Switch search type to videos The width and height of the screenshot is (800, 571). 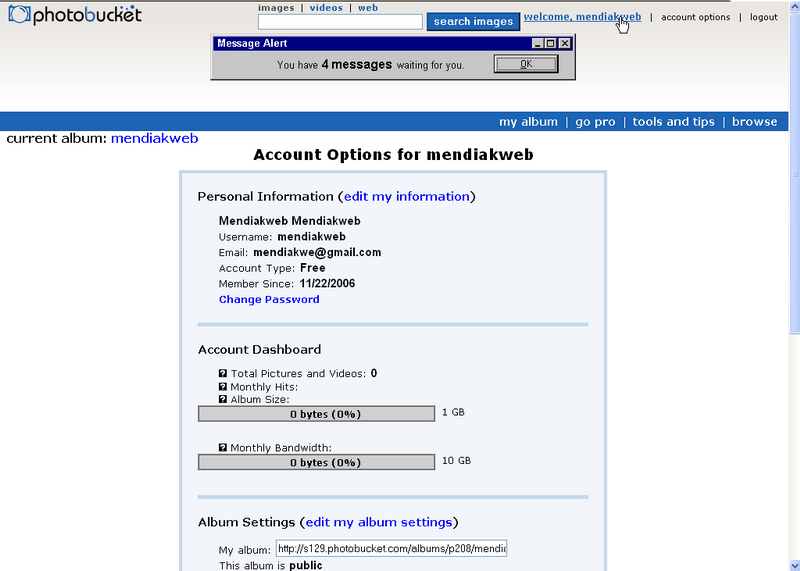point(326,8)
